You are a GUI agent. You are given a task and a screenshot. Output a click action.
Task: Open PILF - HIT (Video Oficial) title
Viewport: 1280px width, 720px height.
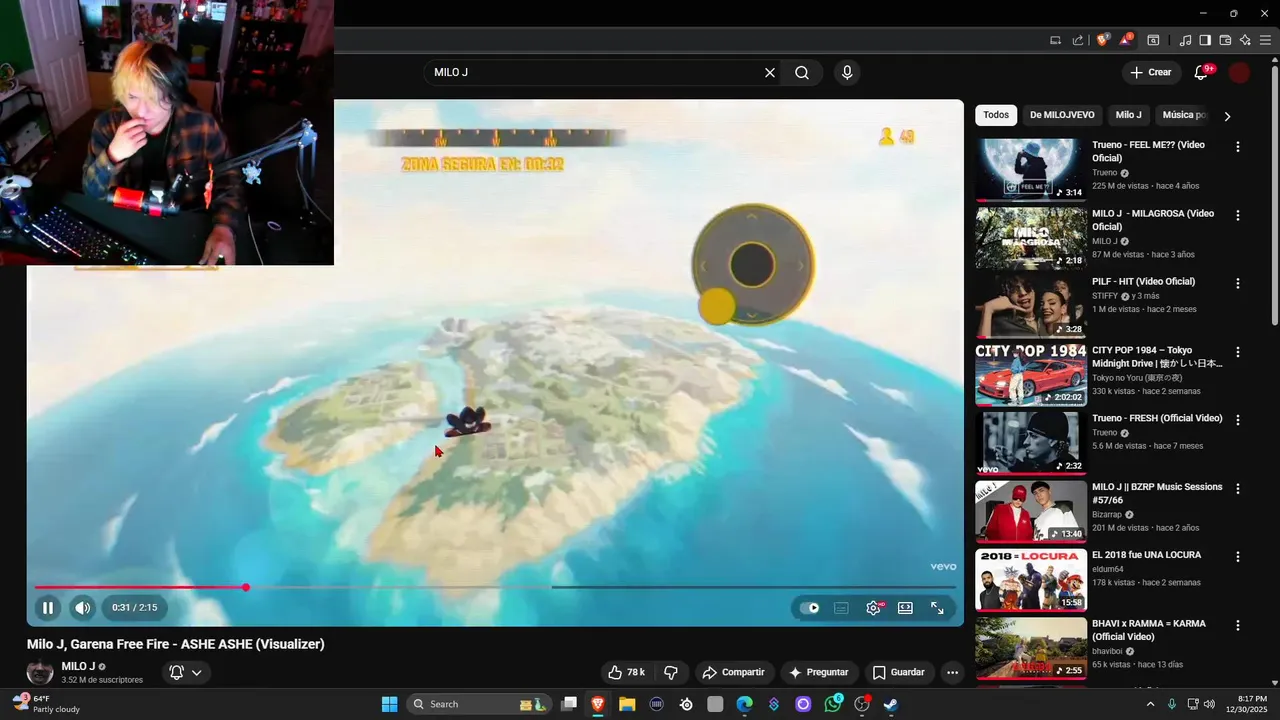point(1143,282)
